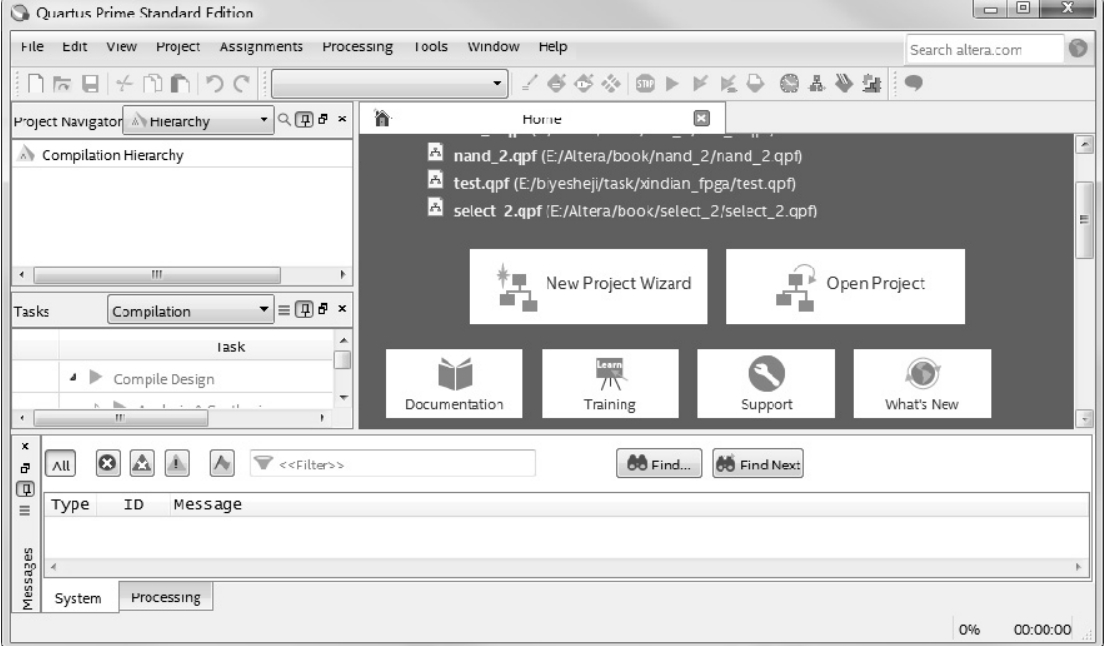This screenshot has height=646, width=1104.
Task: Collapse the Compile Design task tree
Action: tap(73, 378)
